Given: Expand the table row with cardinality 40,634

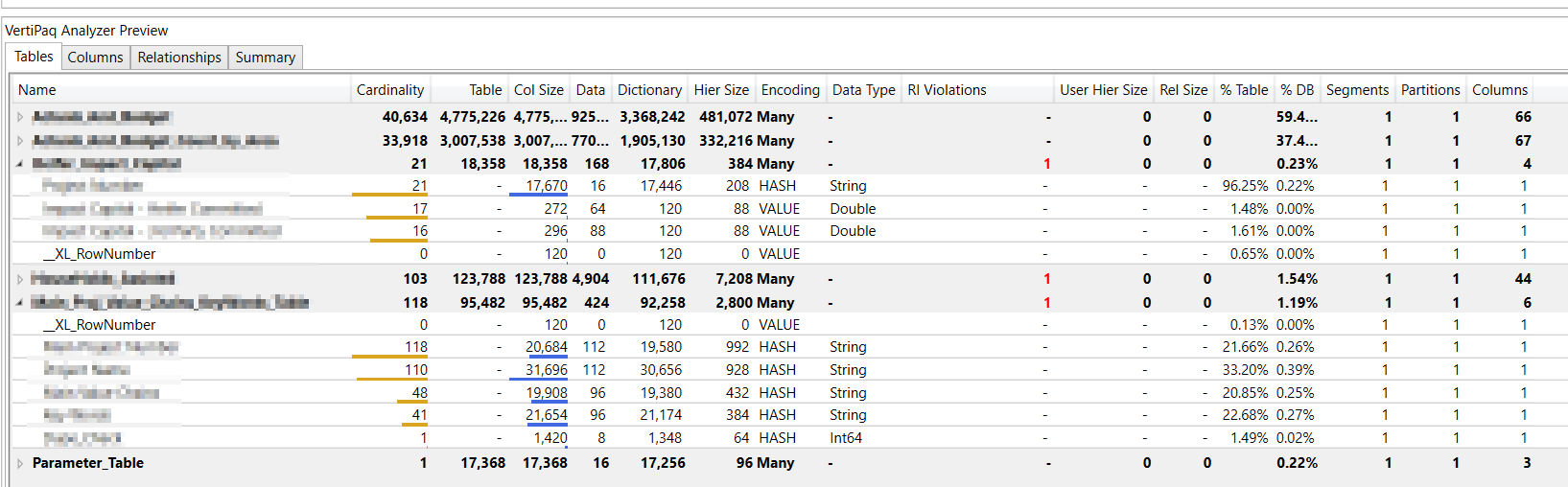Looking at the screenshot, I should pos(20,117).
